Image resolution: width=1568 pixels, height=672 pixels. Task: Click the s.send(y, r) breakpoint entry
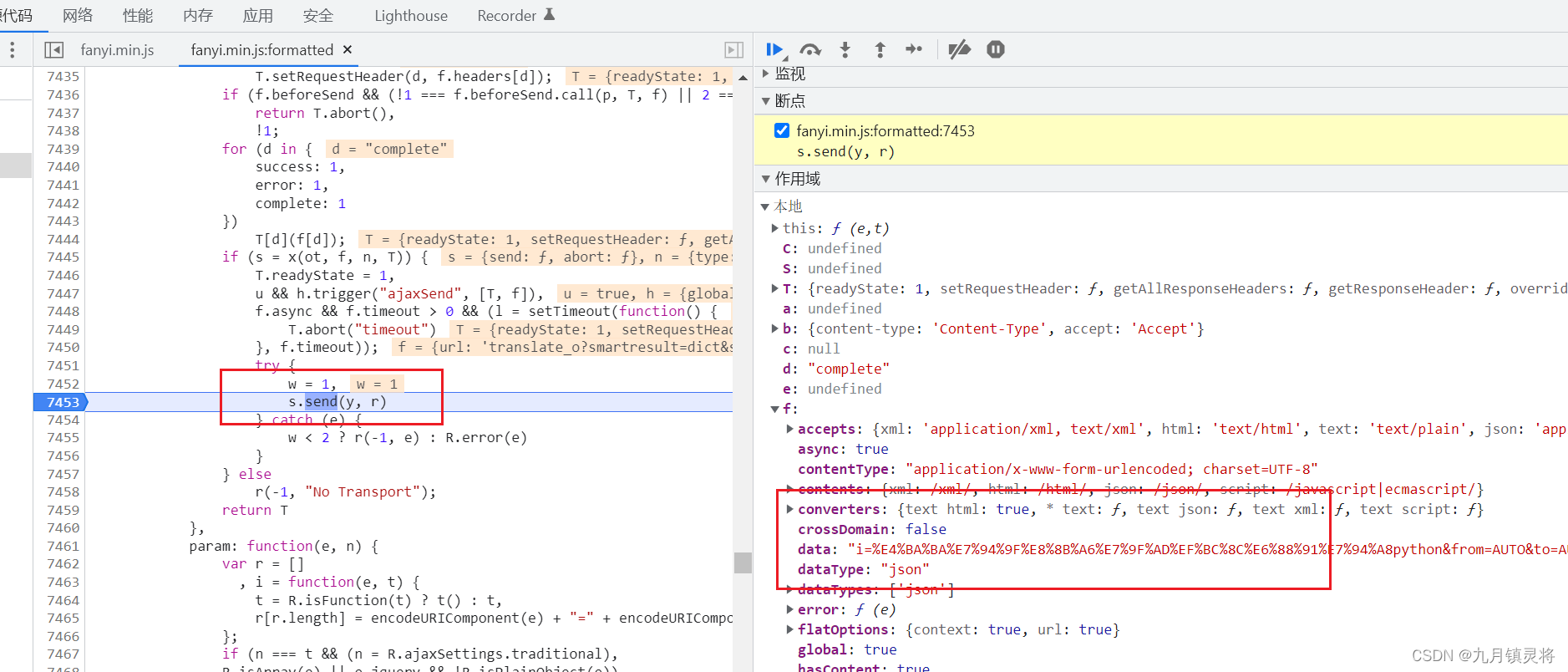[x=845, y=151]
